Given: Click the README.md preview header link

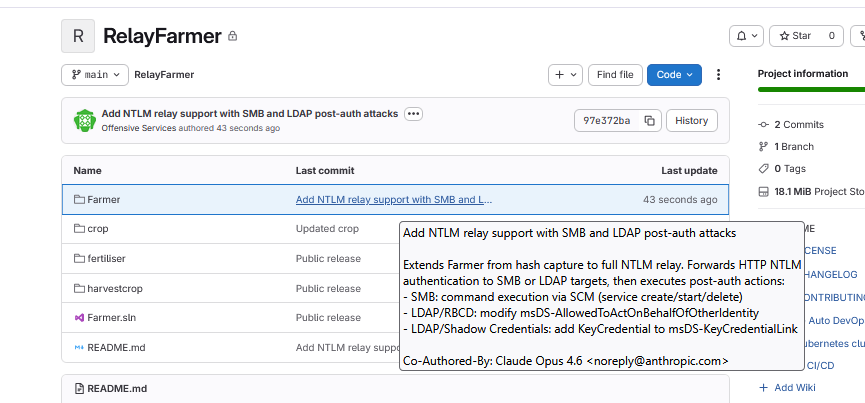Looking at the screenshot, I should [117, 389].
